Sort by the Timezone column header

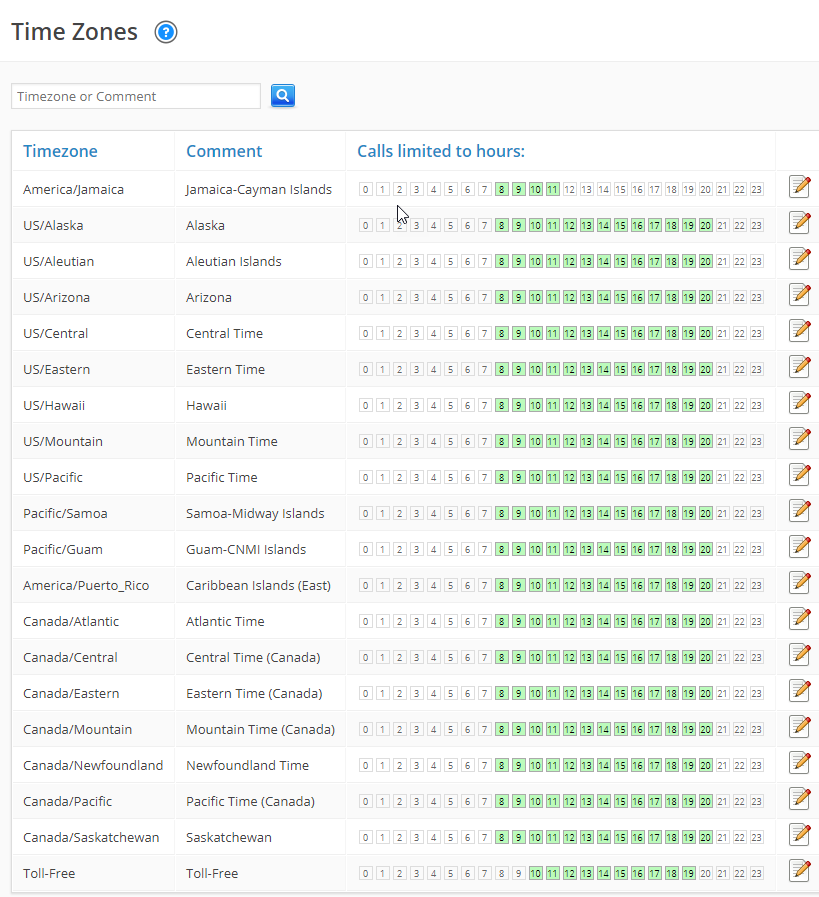pos(60,151)
